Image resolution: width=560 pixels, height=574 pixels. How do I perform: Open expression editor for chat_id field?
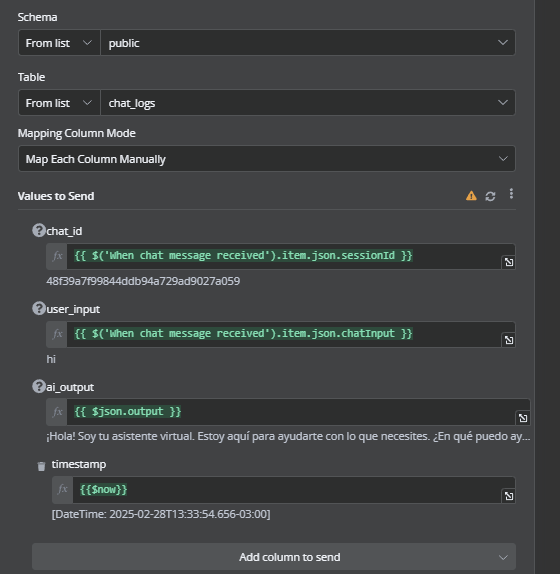(x=509, y=262)
